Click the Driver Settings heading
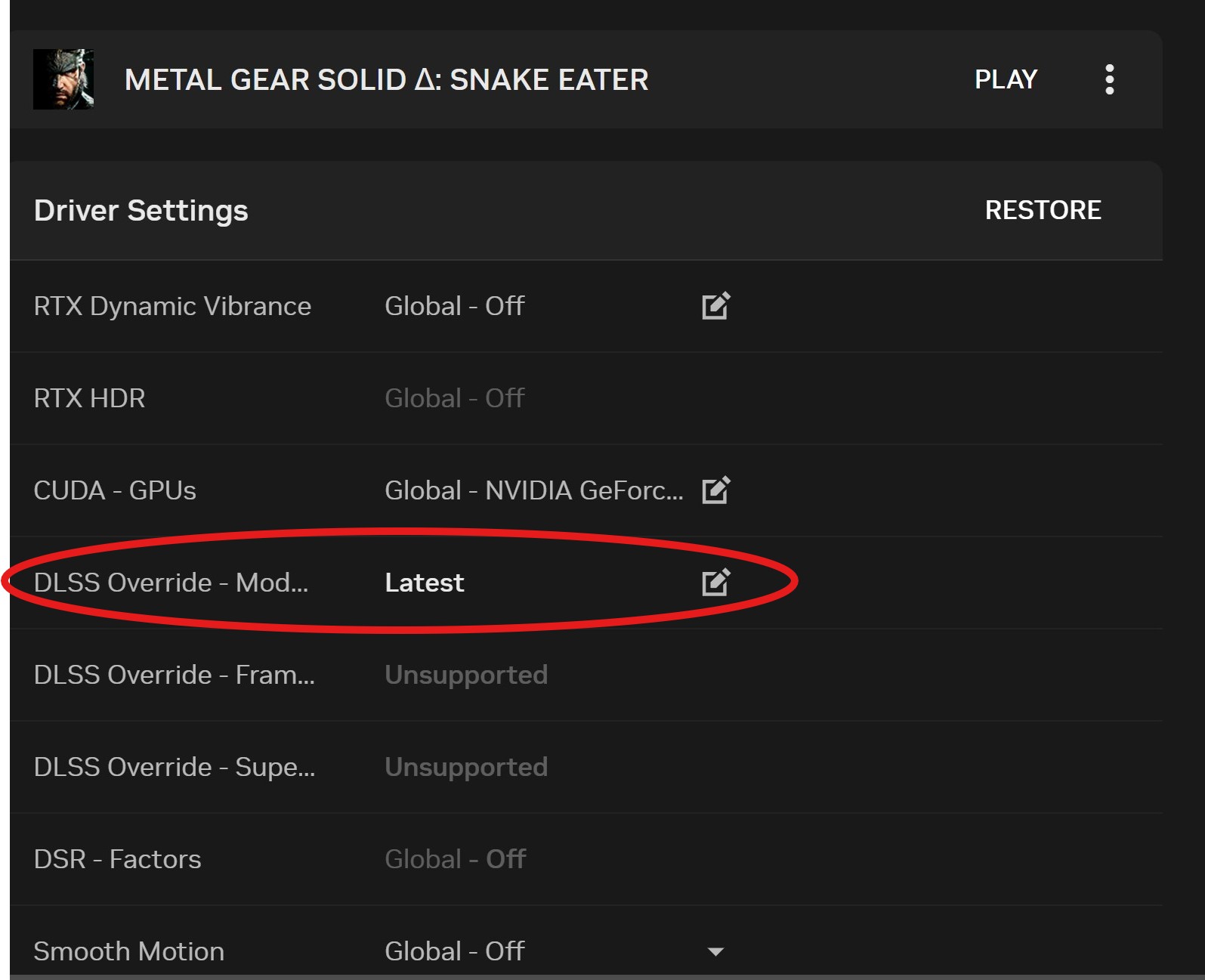The image size is (1205, 980). [x=141, y=211]
